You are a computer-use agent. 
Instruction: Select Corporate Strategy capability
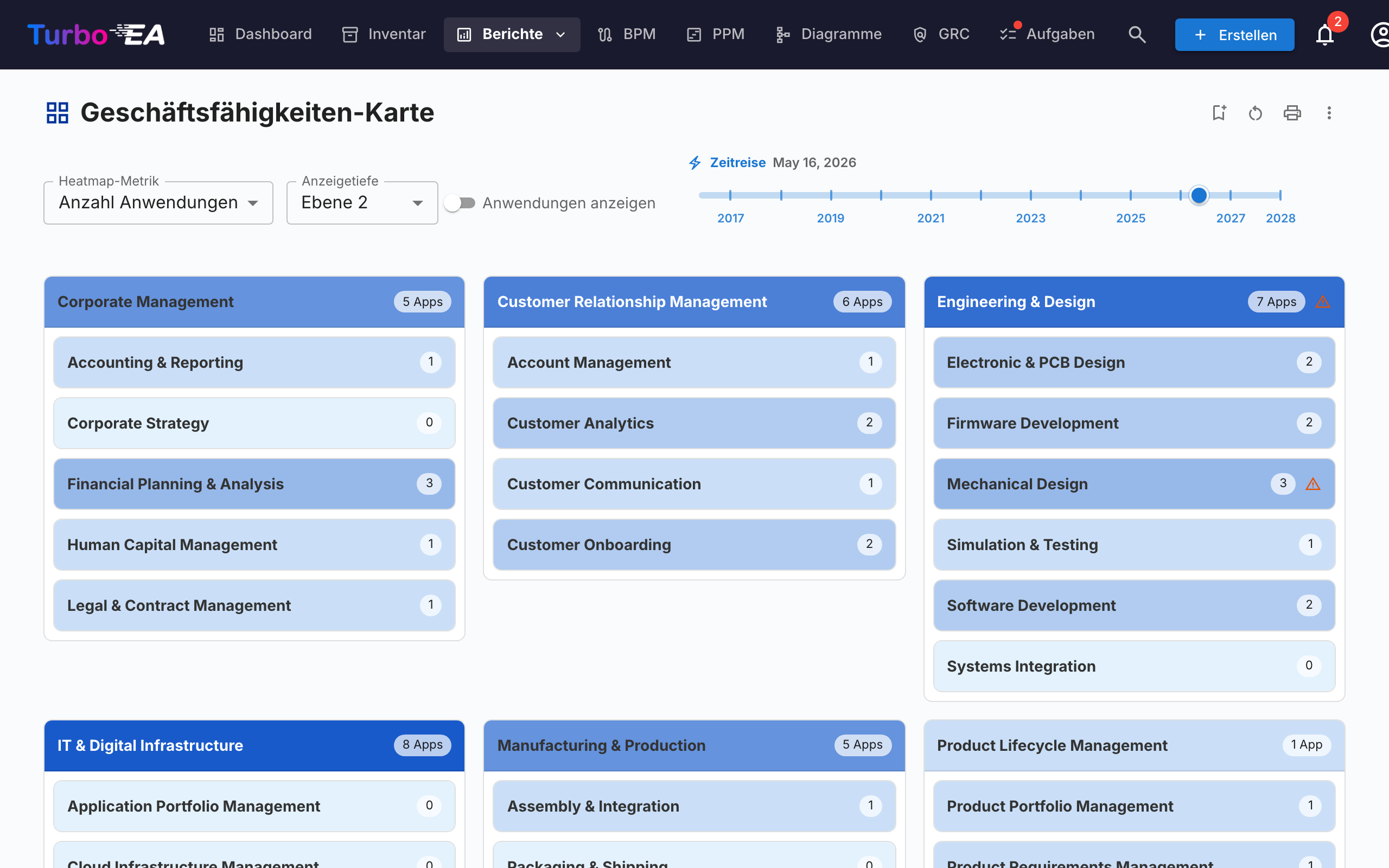[x=254, y=423]
